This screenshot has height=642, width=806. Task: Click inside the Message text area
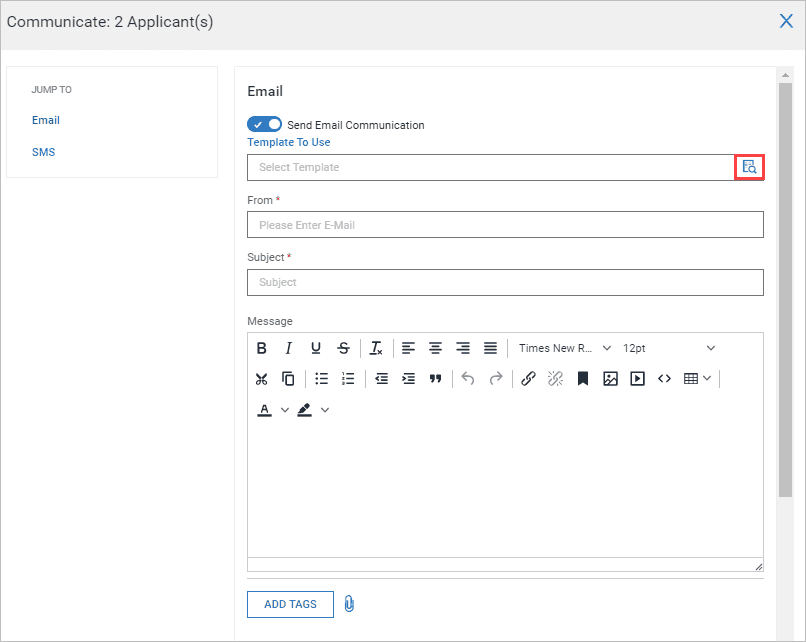[x=505, y=491]
